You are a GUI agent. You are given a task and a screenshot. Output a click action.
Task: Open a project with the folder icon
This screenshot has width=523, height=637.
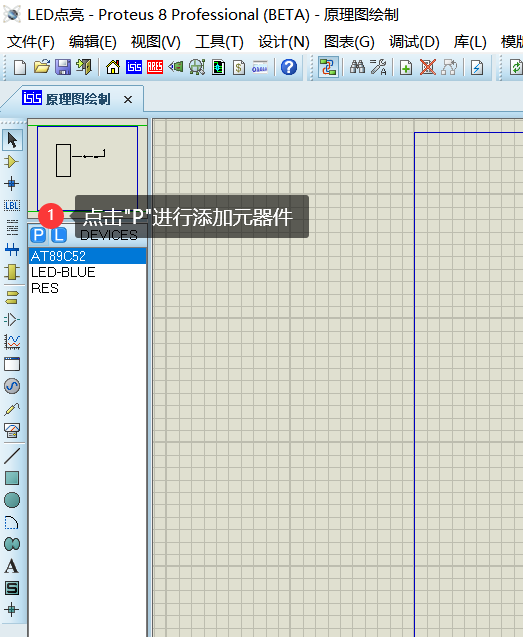pyautogui.click(x=41, y=67)
